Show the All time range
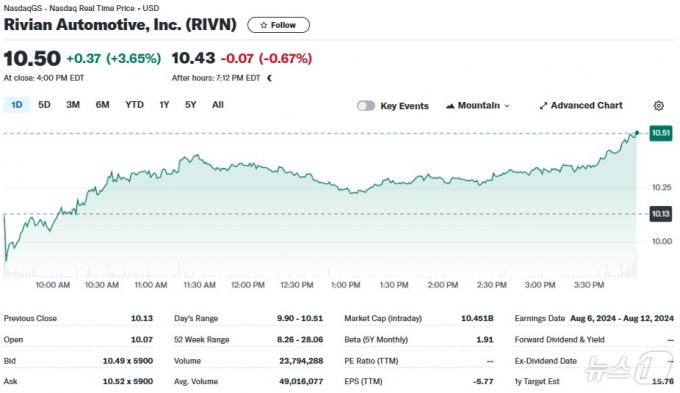The height and width of the screenshot is (393, 680). (x=218, y=105)
